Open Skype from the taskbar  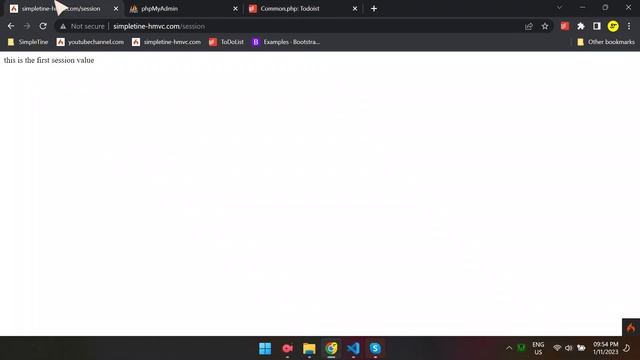(x=376, y=349)
